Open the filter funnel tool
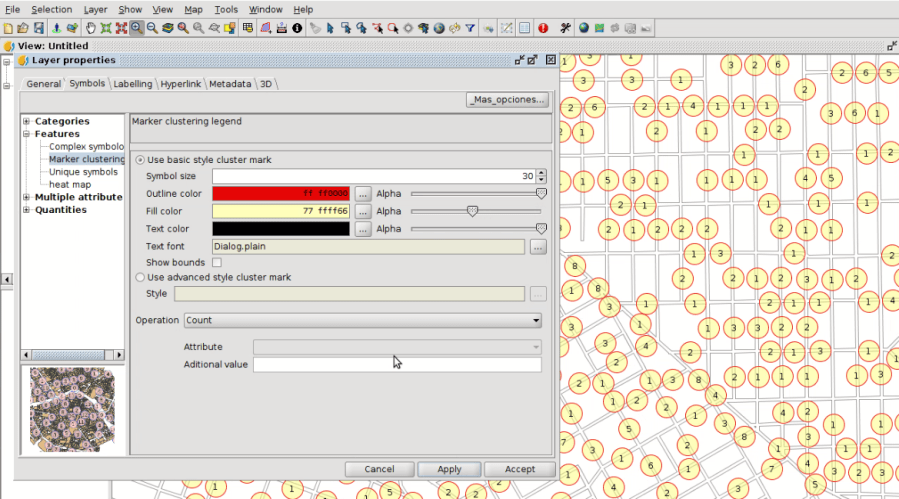 pos(470,28)
